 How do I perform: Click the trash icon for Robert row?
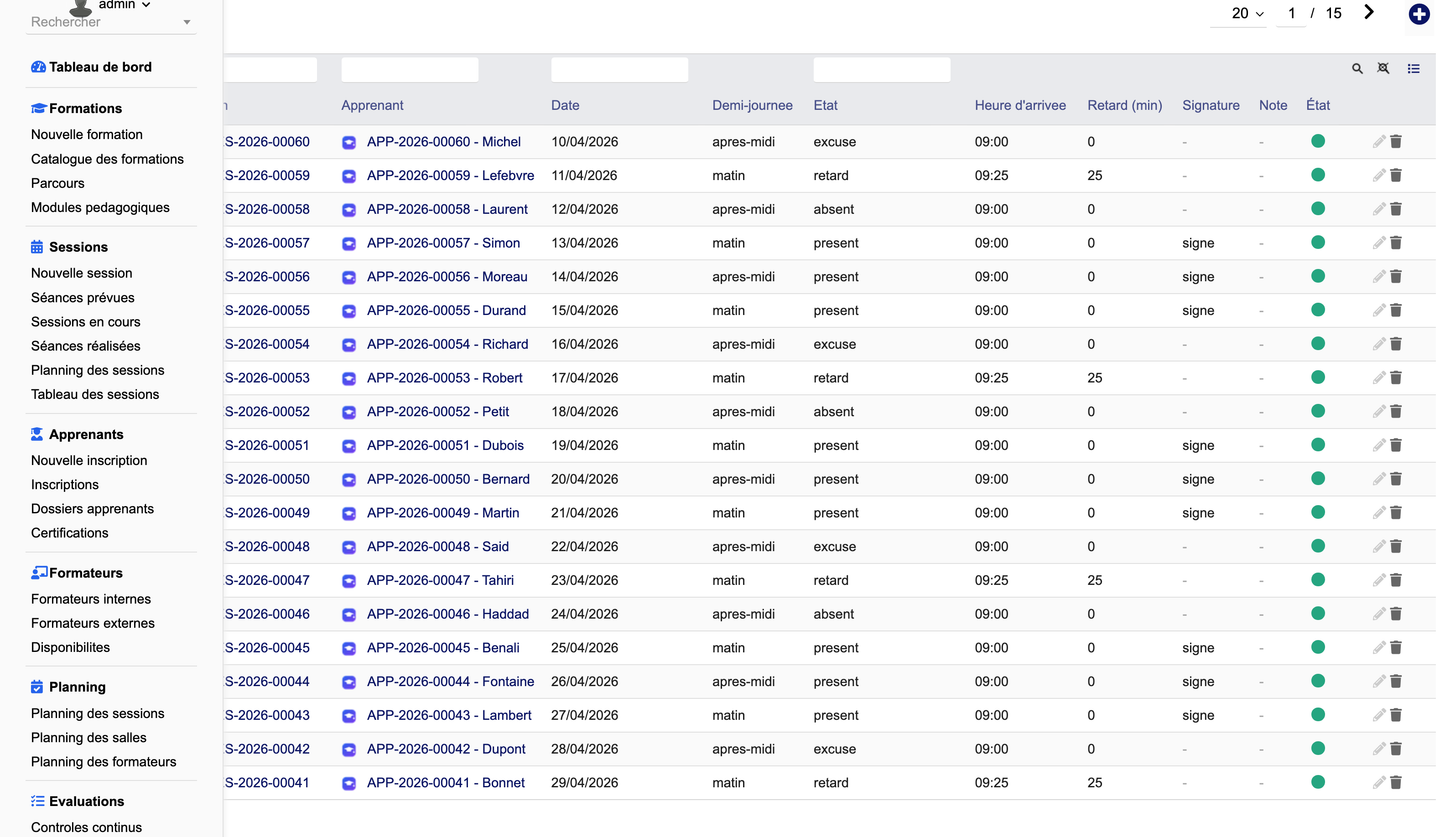1396,378
